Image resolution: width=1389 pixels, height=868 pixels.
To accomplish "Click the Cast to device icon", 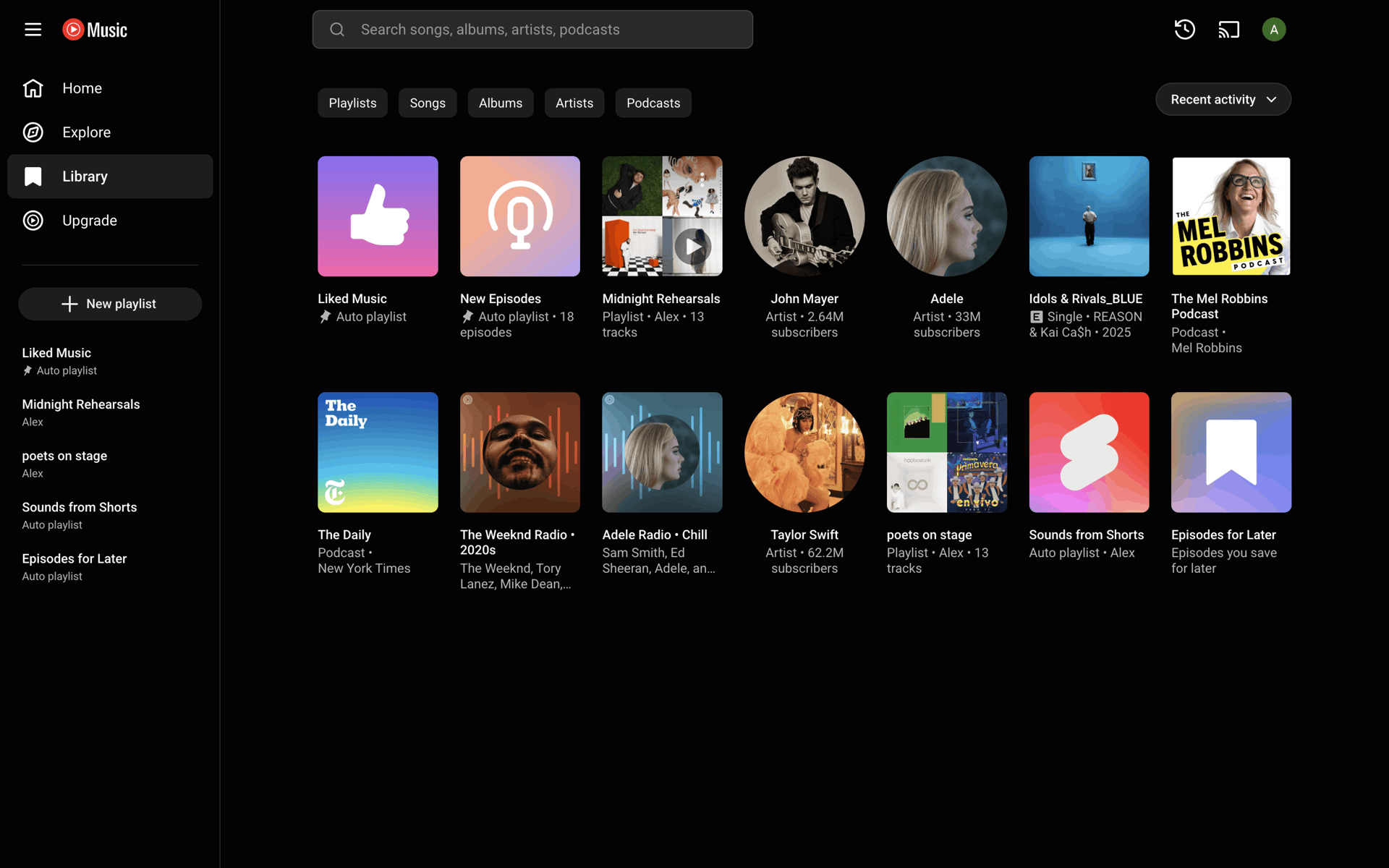I will (1228, 30).
